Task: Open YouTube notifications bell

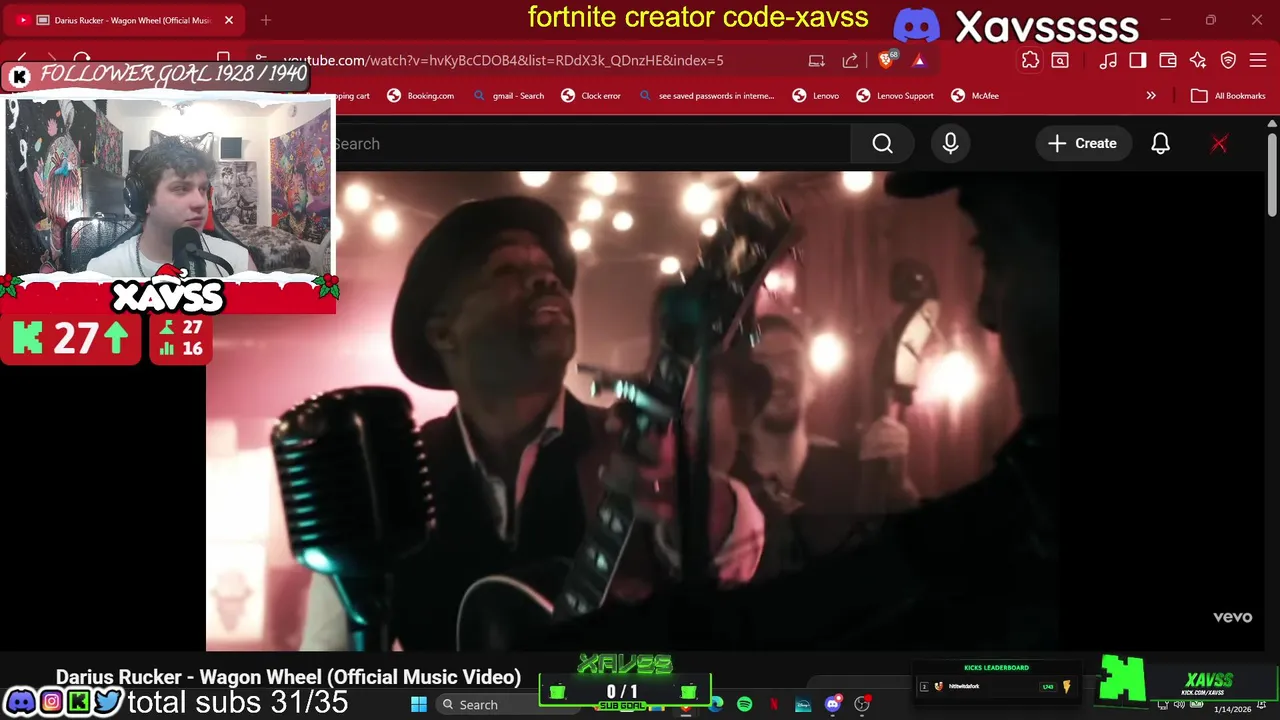Action: [1160, 144]
